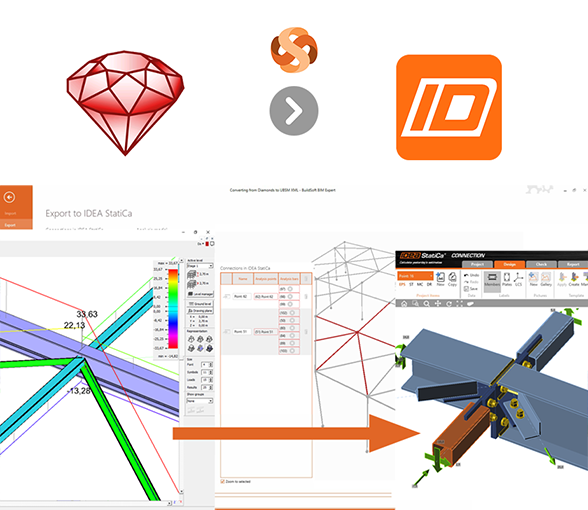The width and height of the screenshot is (588, 510).
Task: Open the Show groups dropdown
Action: pos(200,401)
